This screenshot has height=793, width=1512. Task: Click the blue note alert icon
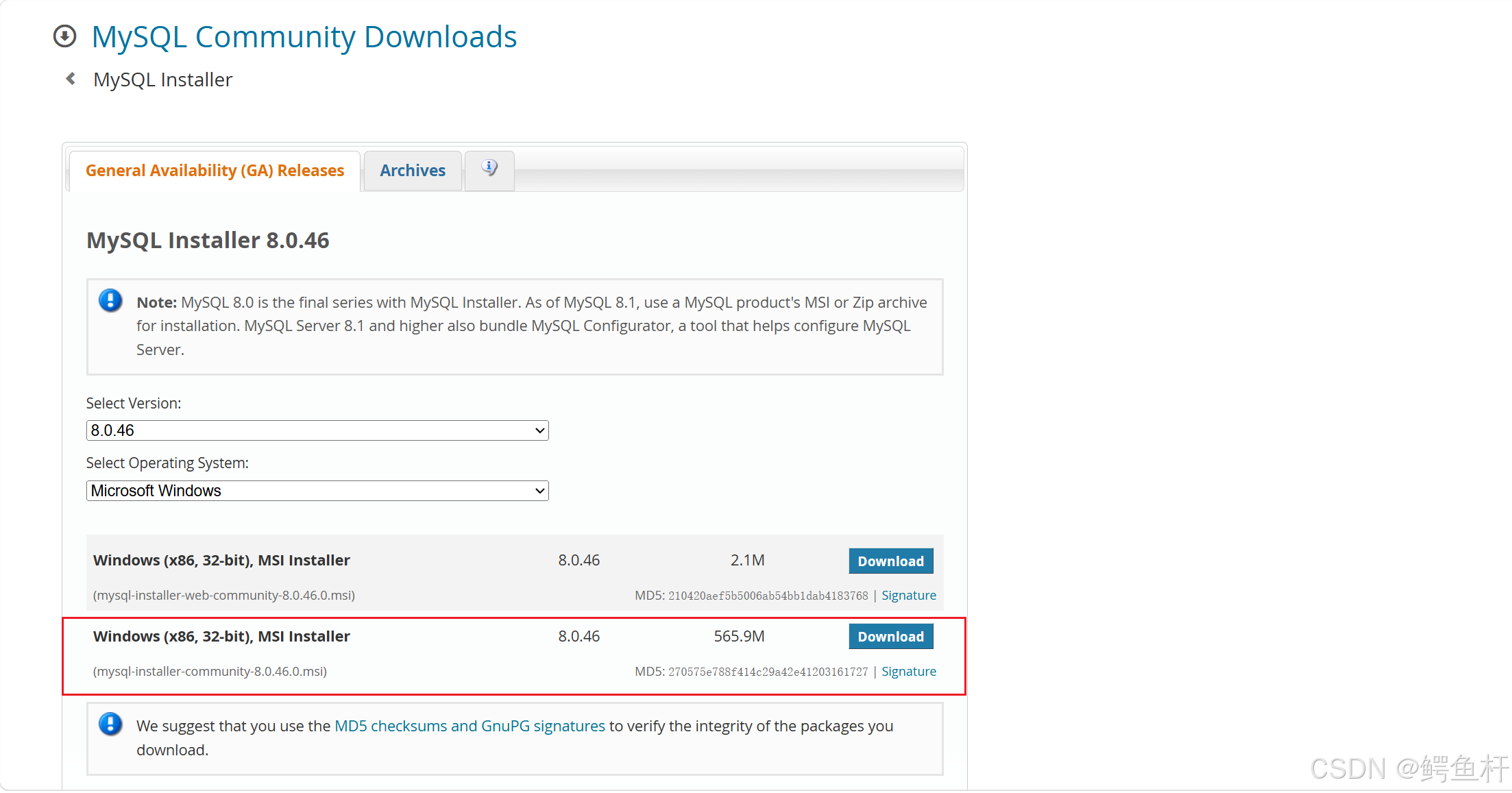click(x=110, y=301)
